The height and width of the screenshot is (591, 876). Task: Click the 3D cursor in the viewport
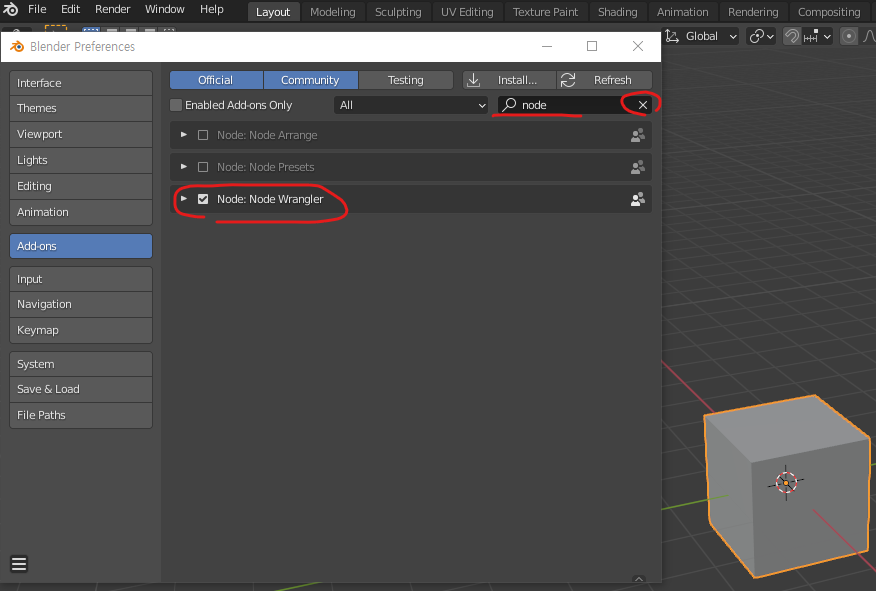pos(786,483)
